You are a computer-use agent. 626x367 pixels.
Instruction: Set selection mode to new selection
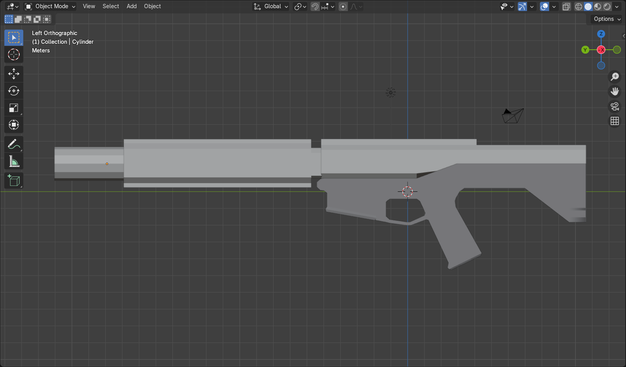point(8,19)
